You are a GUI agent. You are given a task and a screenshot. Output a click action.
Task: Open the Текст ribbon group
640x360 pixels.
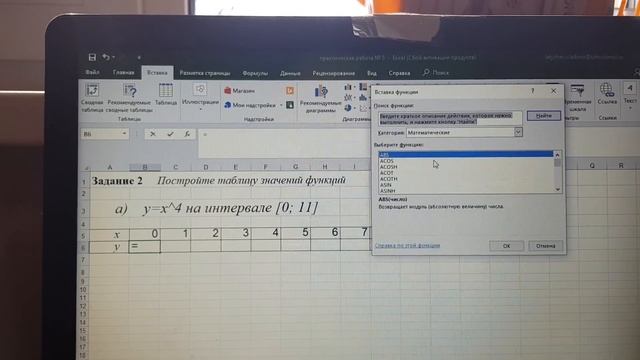630,96
